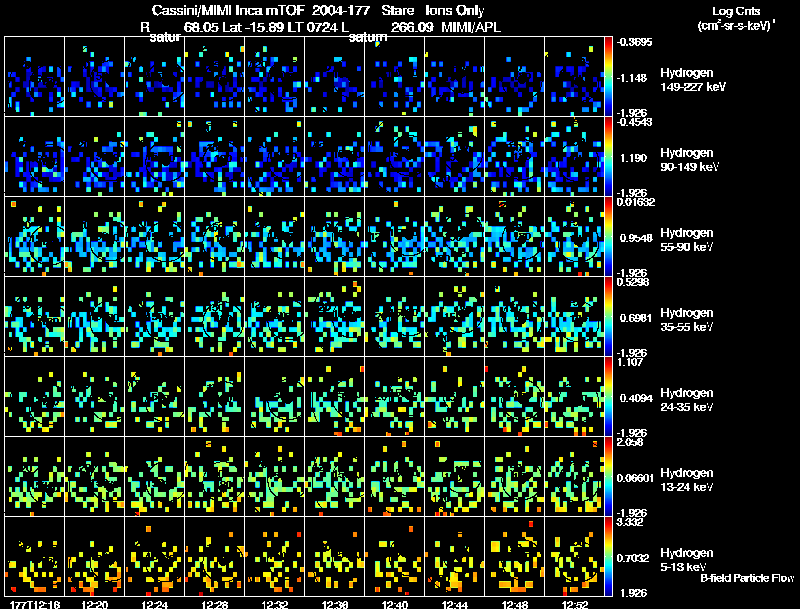The height and width of the screenshot is (609, 800).
Task: Click the color scale bar for Hydrogen 5-13 keV
Action: [608, 556]
